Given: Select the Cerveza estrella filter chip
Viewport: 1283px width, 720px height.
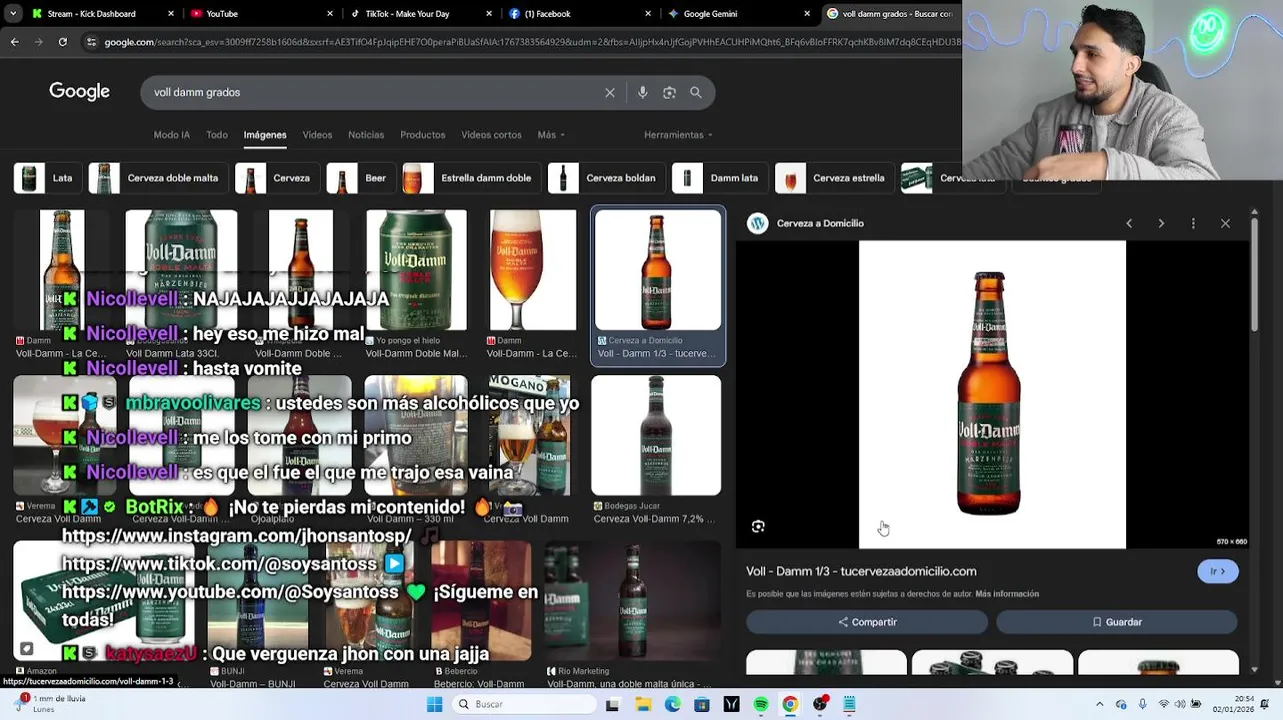Looking at the screenshot, I should 835,178.
